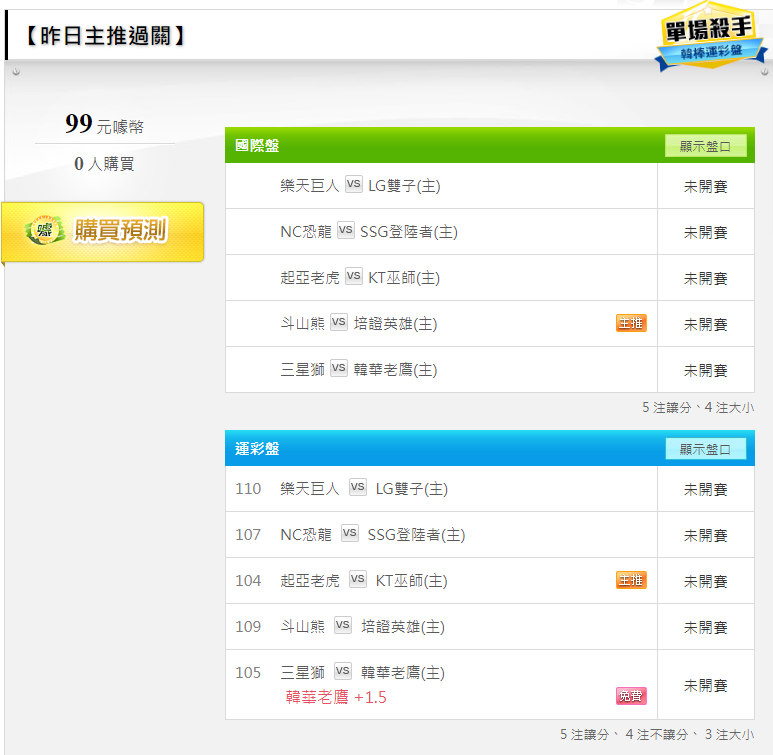Click VS icon in 國際盤 斗山熊 row
Screen dimensions: 773x755
339,322
